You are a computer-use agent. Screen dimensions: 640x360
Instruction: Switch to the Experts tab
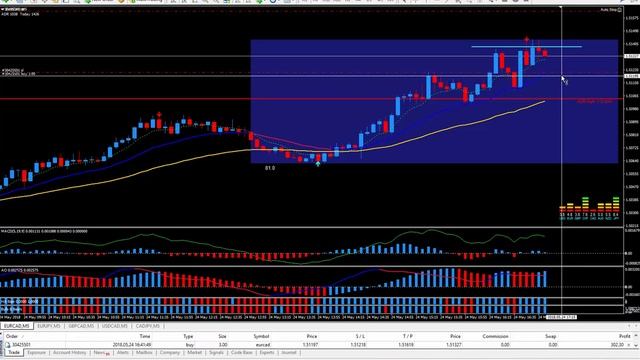tap(267, 352)
